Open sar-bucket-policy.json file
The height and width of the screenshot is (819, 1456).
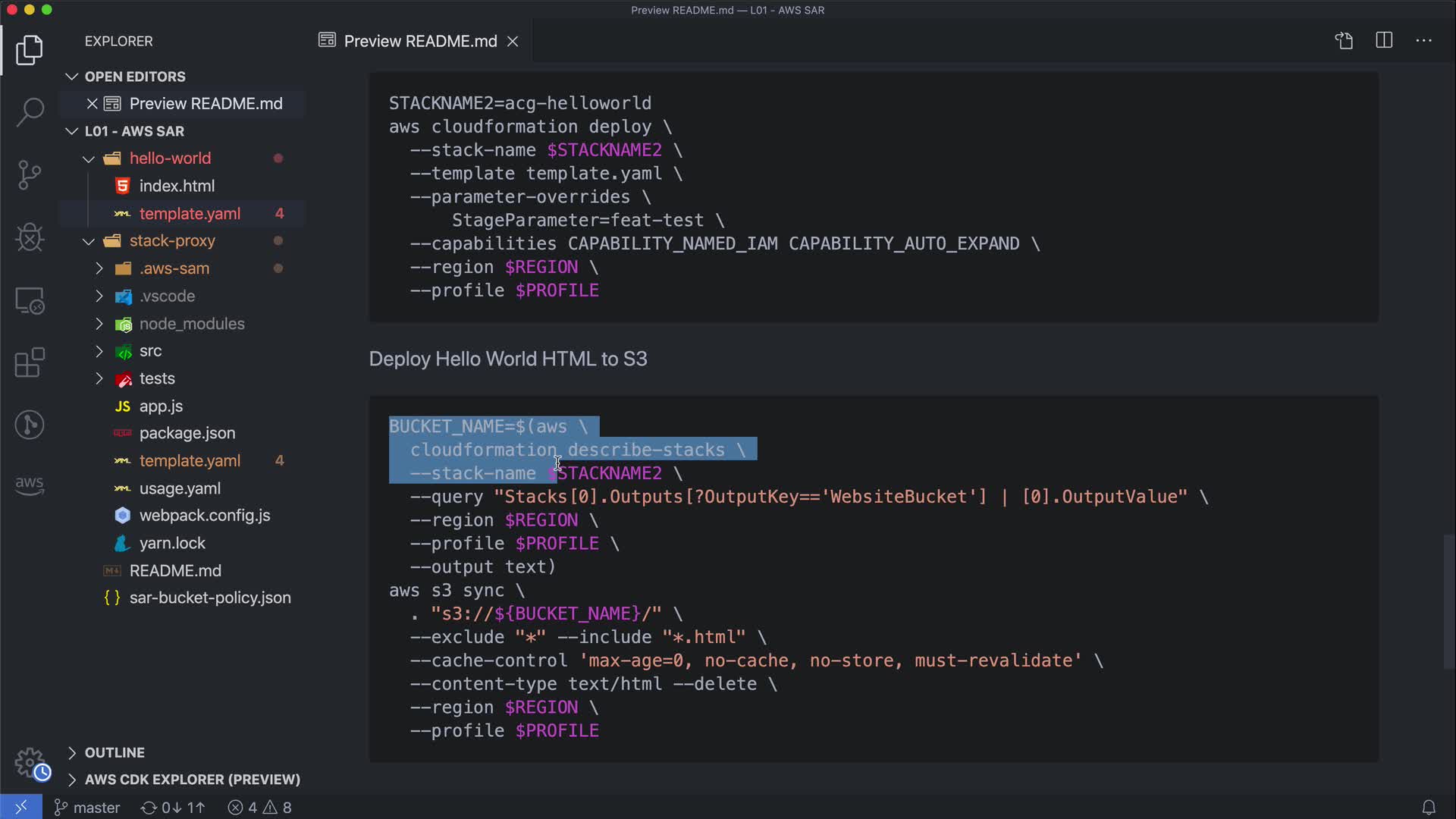tap(209, 598)
